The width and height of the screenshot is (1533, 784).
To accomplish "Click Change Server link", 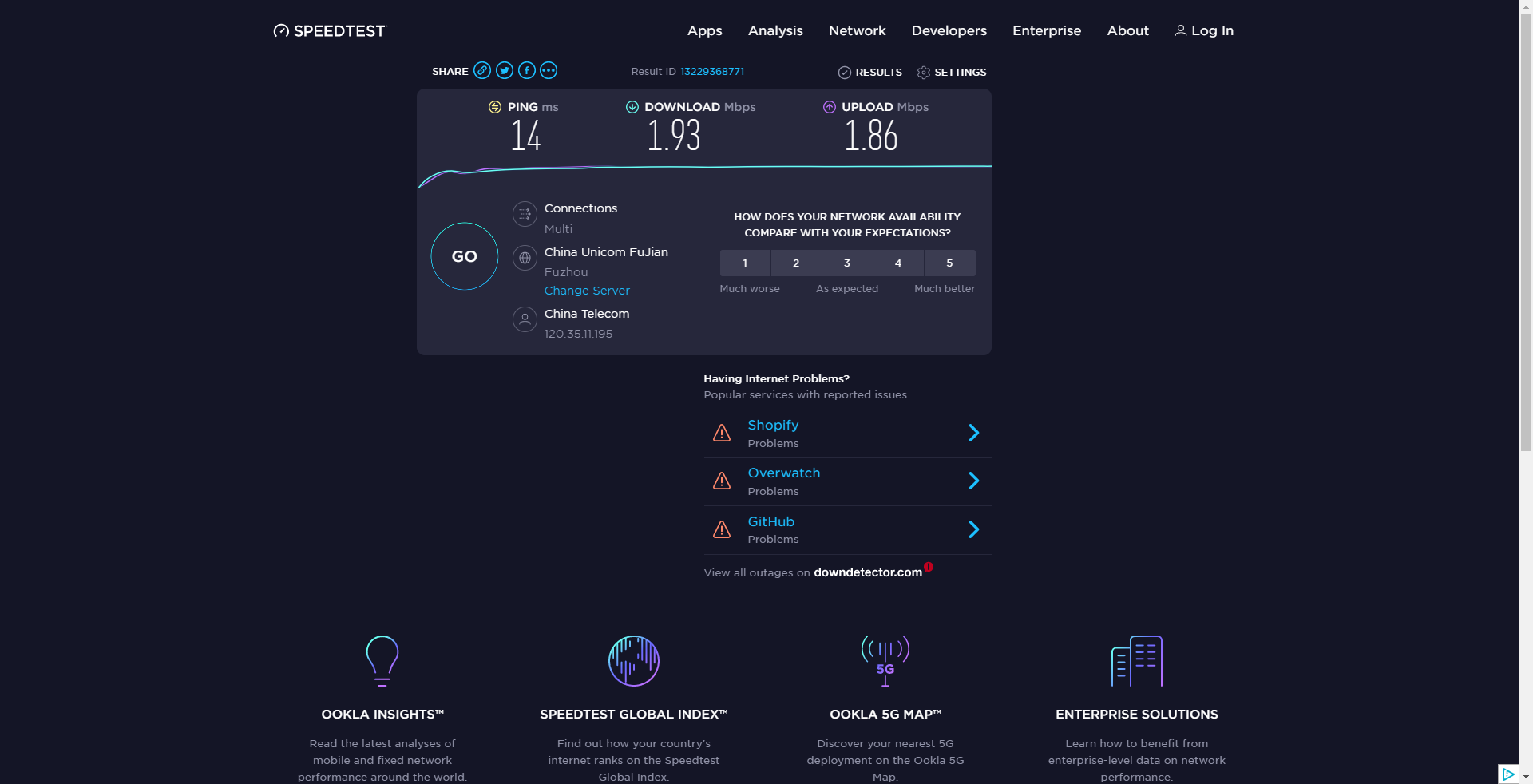I will point(587,291).
